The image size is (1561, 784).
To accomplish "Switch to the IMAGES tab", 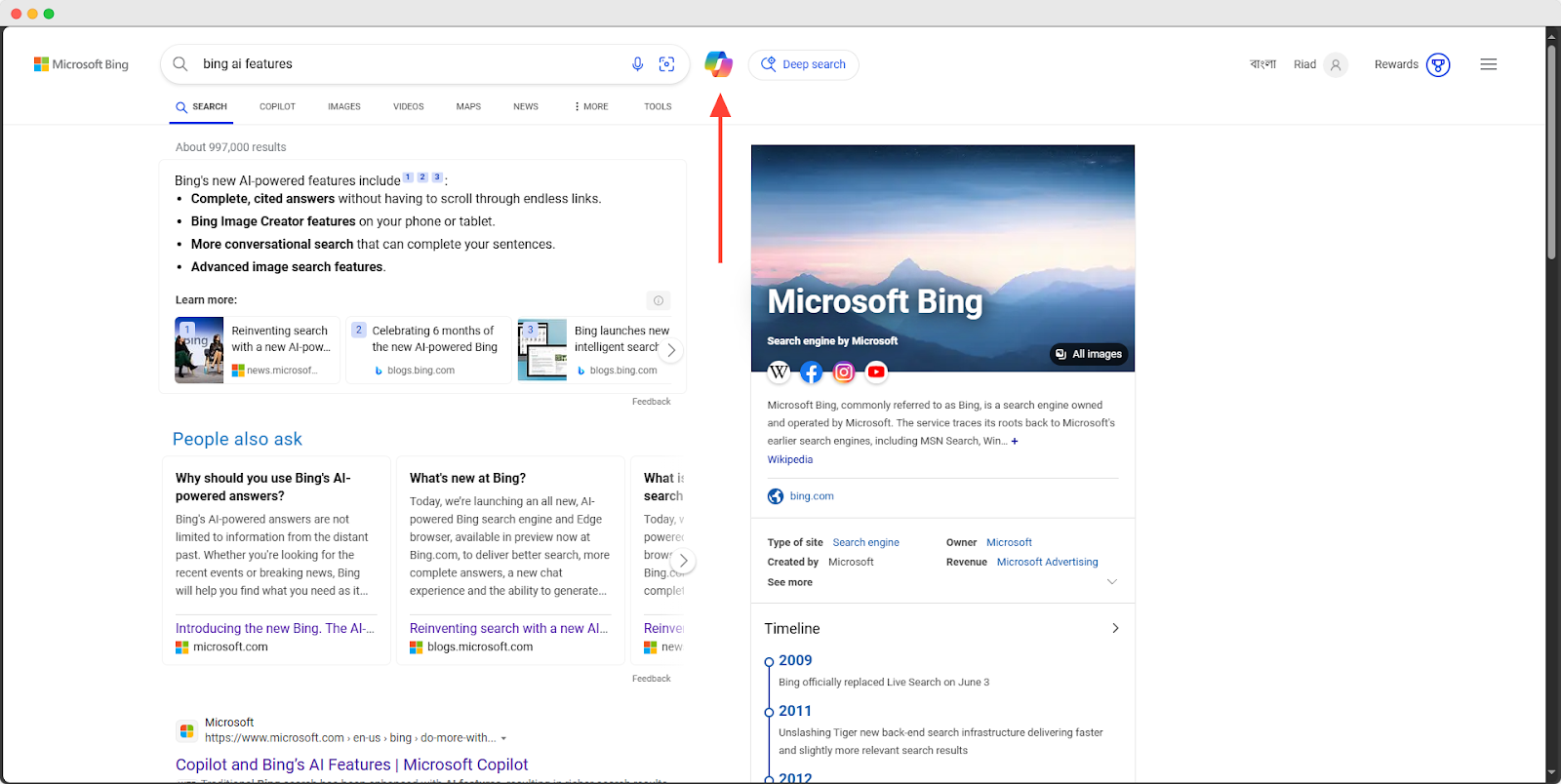I will pos(344,106).
